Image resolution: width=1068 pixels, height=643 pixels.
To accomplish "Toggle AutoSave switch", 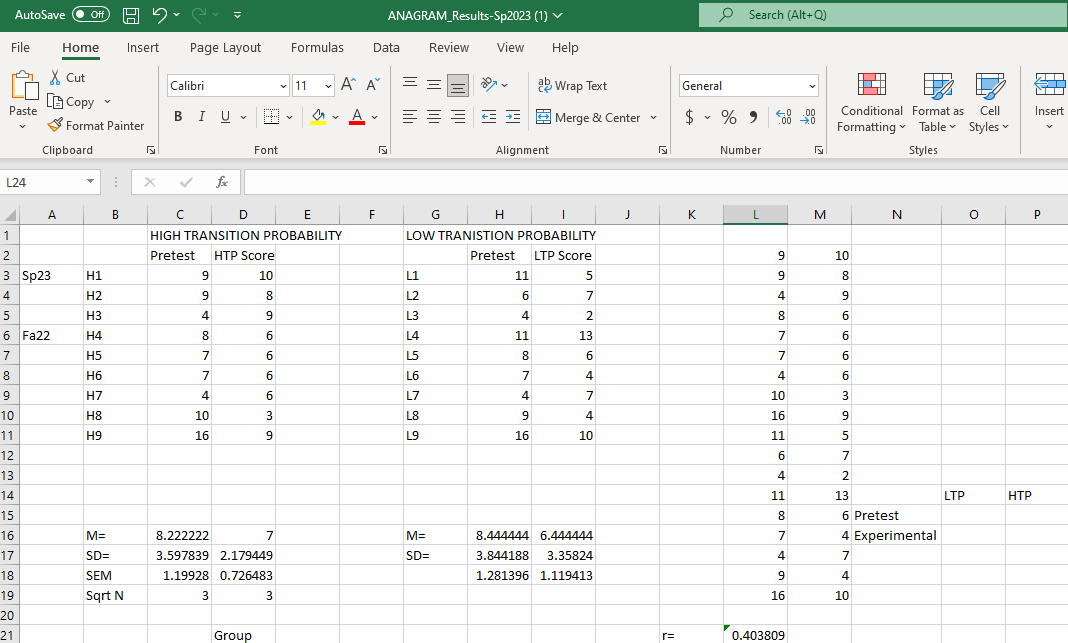I will tap(91, 15).
